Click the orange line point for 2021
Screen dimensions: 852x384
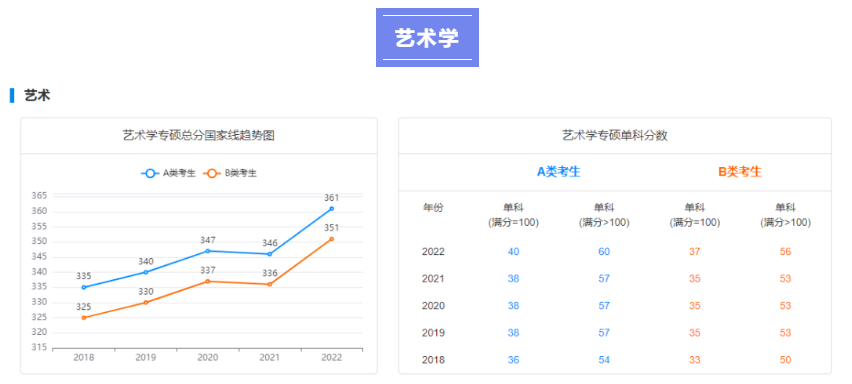click(x=270, y=285)
